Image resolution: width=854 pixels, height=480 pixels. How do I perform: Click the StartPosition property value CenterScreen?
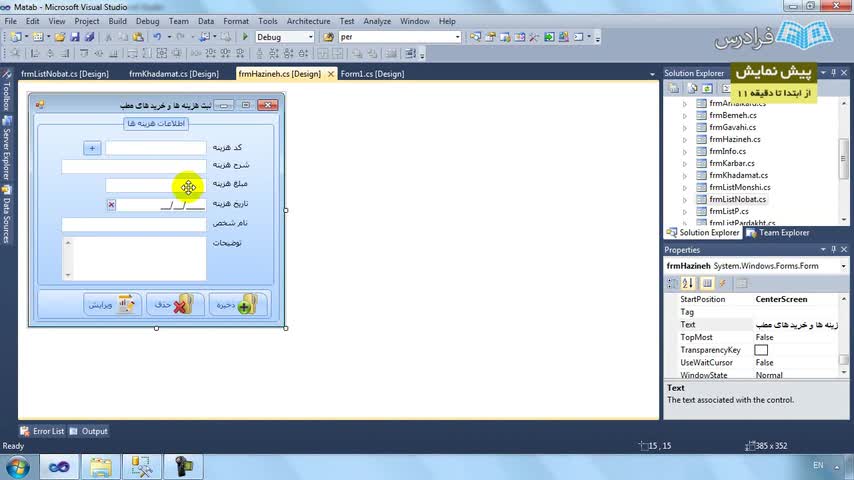click(x=781, y=299)
